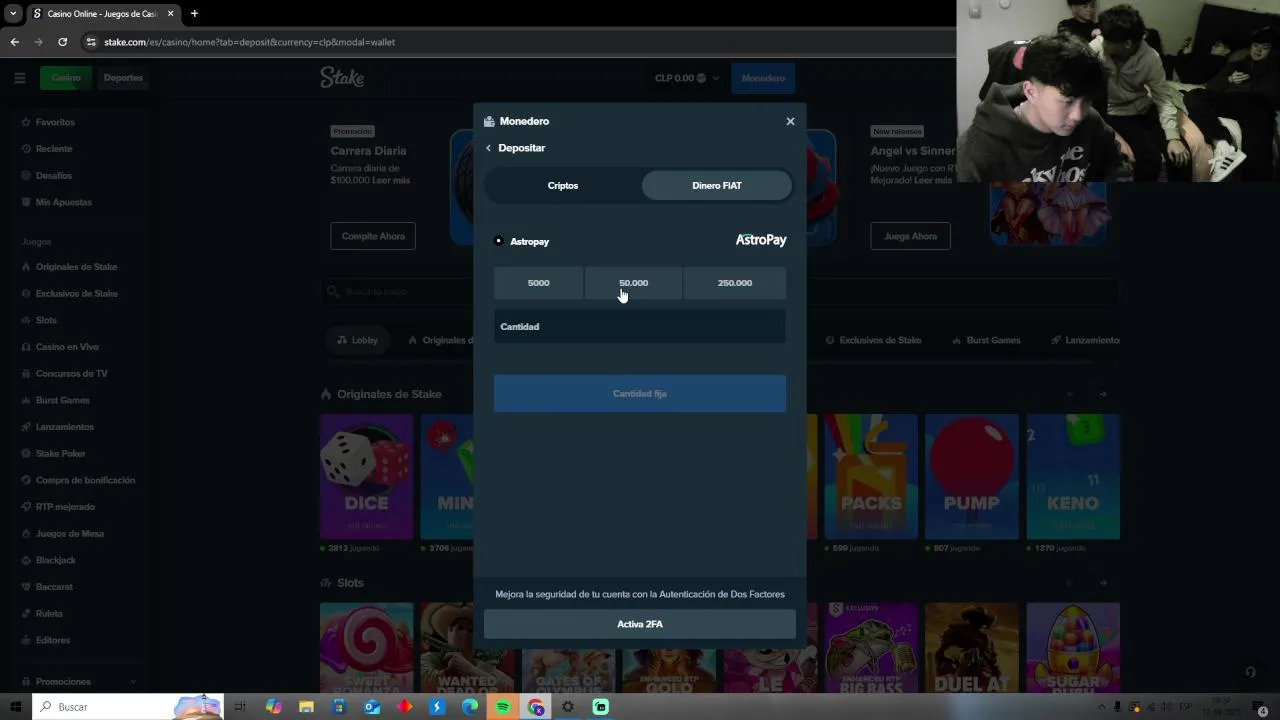The width and height of the screenshot is (1280, 720).
Task: Open RTP mejorado sidebar icon
Action: coord(26,507)
